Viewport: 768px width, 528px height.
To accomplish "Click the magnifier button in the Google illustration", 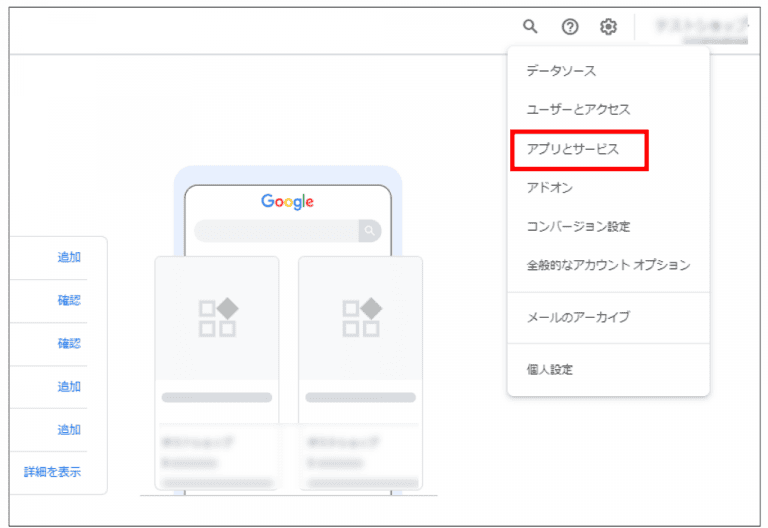I will click(370, 231).
